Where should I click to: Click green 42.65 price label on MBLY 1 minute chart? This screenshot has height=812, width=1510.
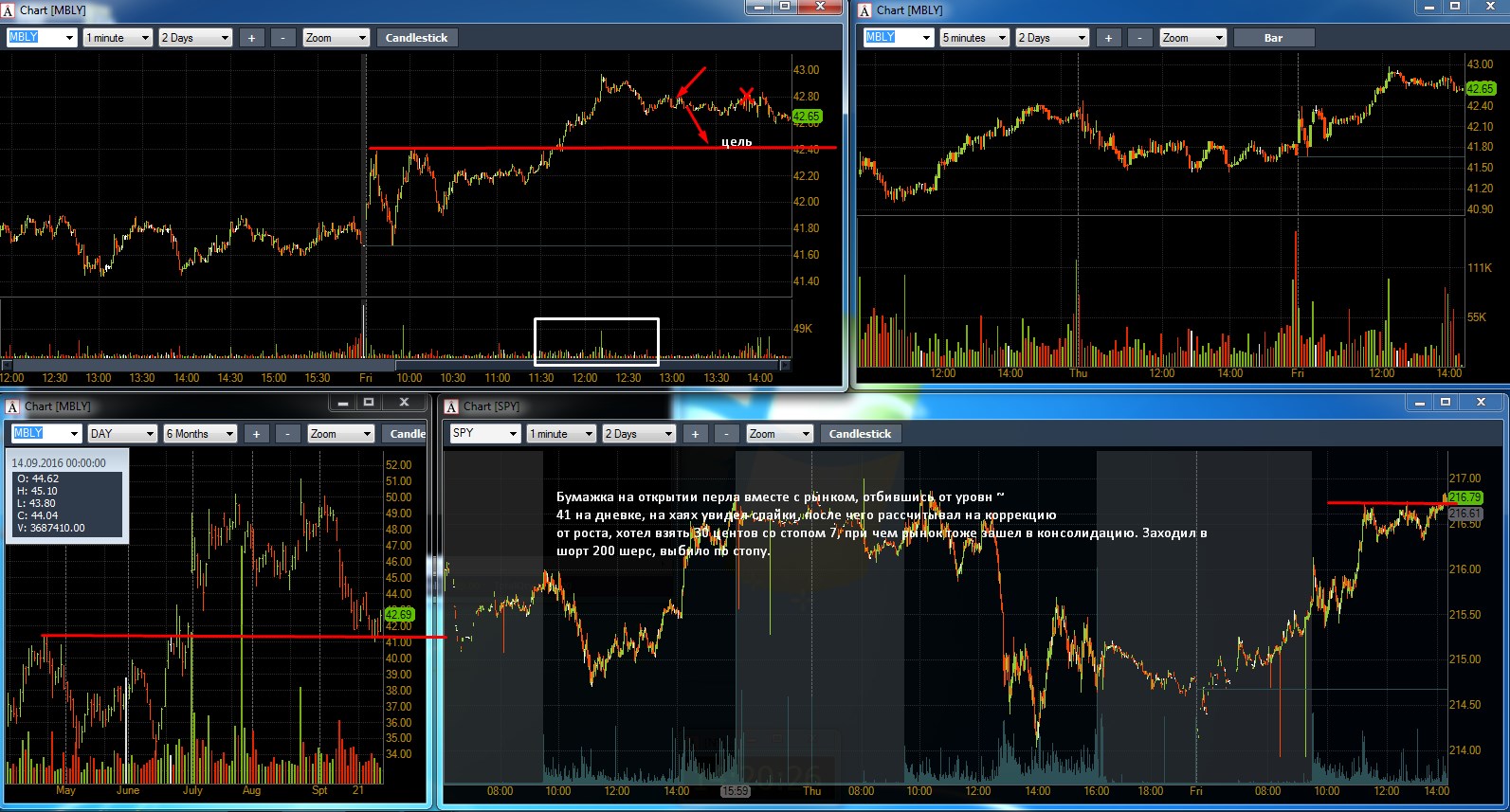(x=807, y=117)
